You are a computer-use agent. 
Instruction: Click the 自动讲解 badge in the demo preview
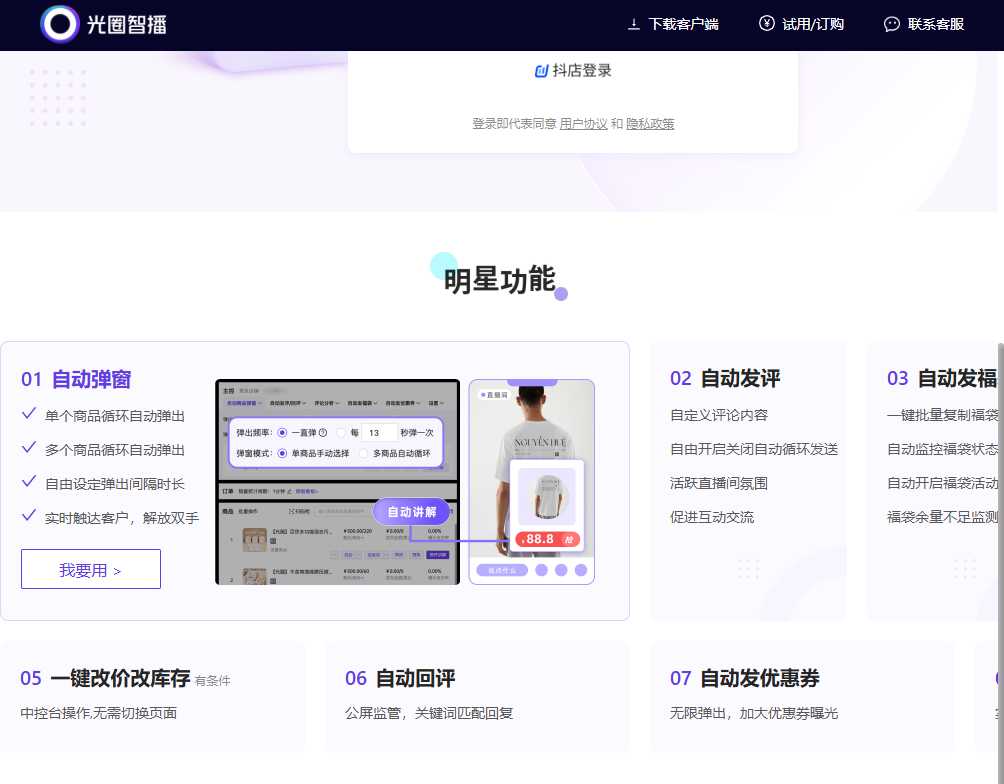click(412, 511)
